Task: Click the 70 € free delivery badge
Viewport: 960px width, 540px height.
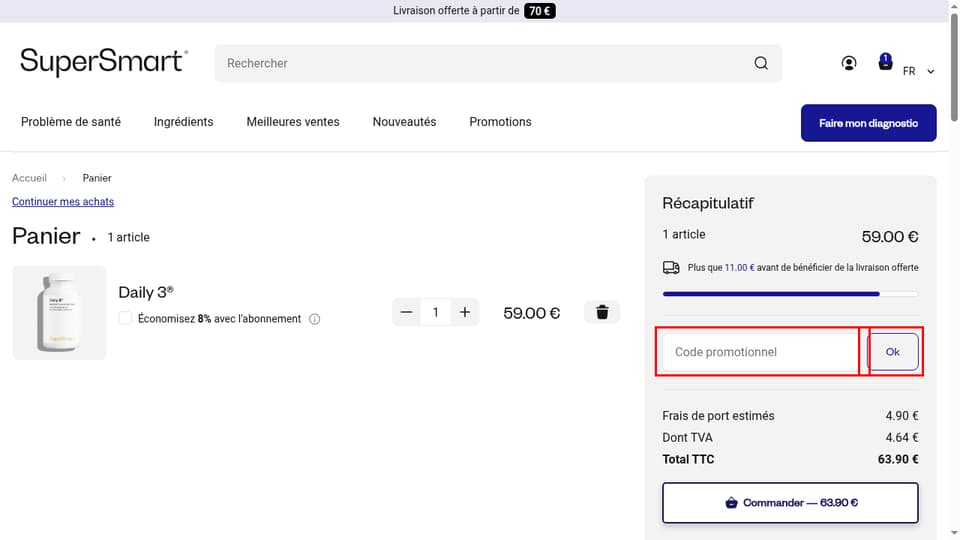Action: click(539, 11)
